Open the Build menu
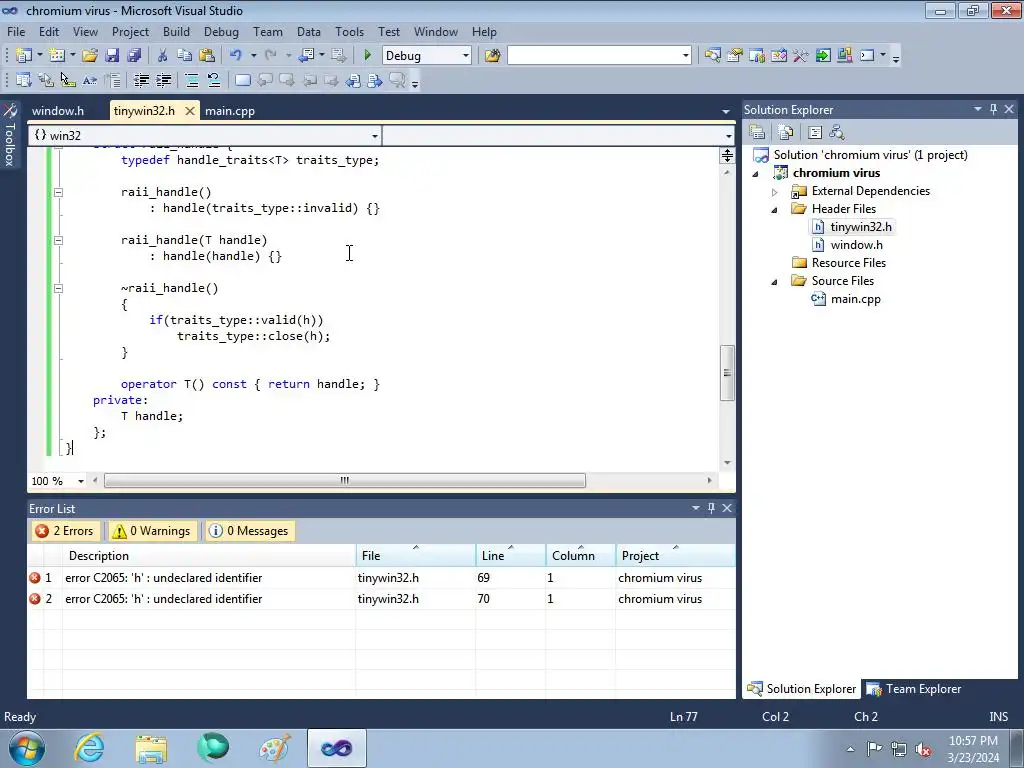 (176, 31)
